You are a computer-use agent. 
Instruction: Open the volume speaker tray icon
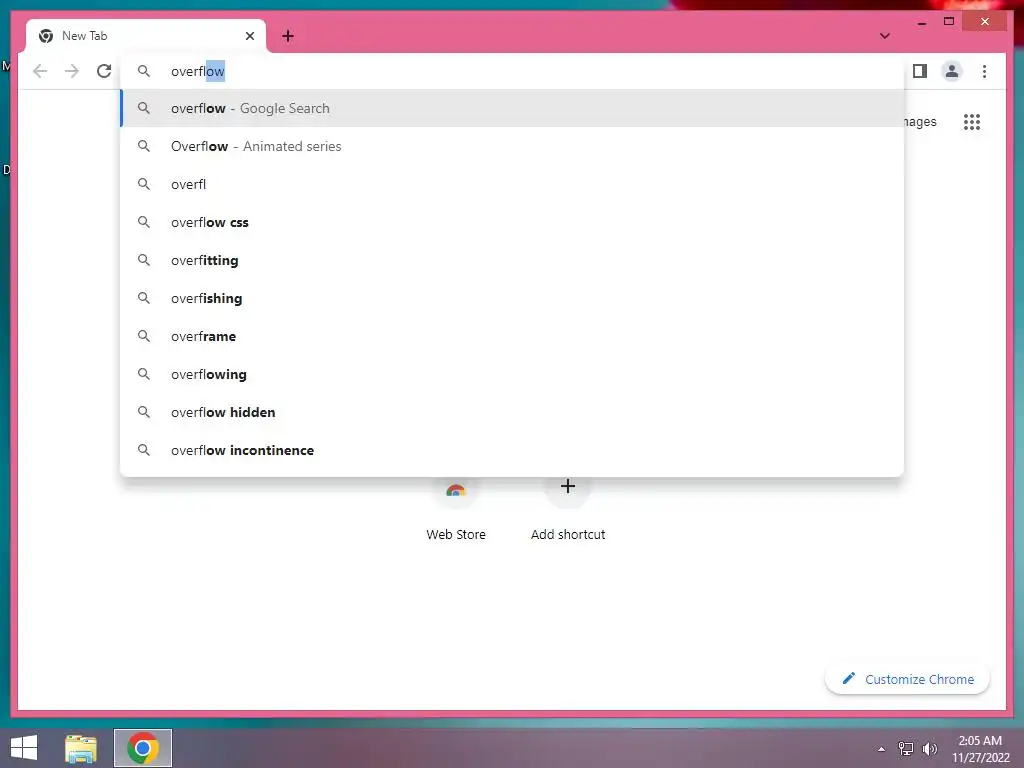tap(930, 749)
